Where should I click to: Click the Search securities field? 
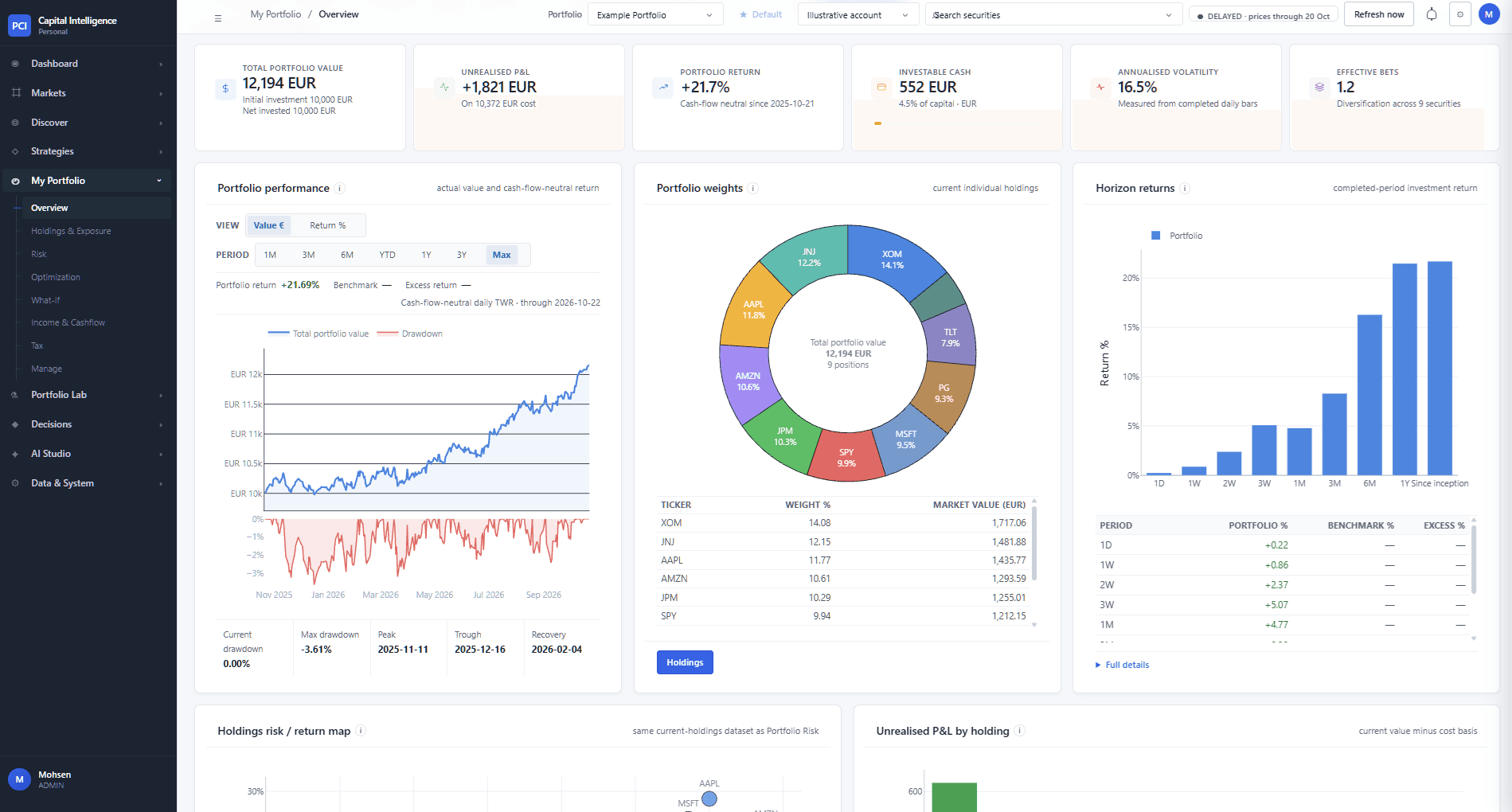pos(1052,15)
